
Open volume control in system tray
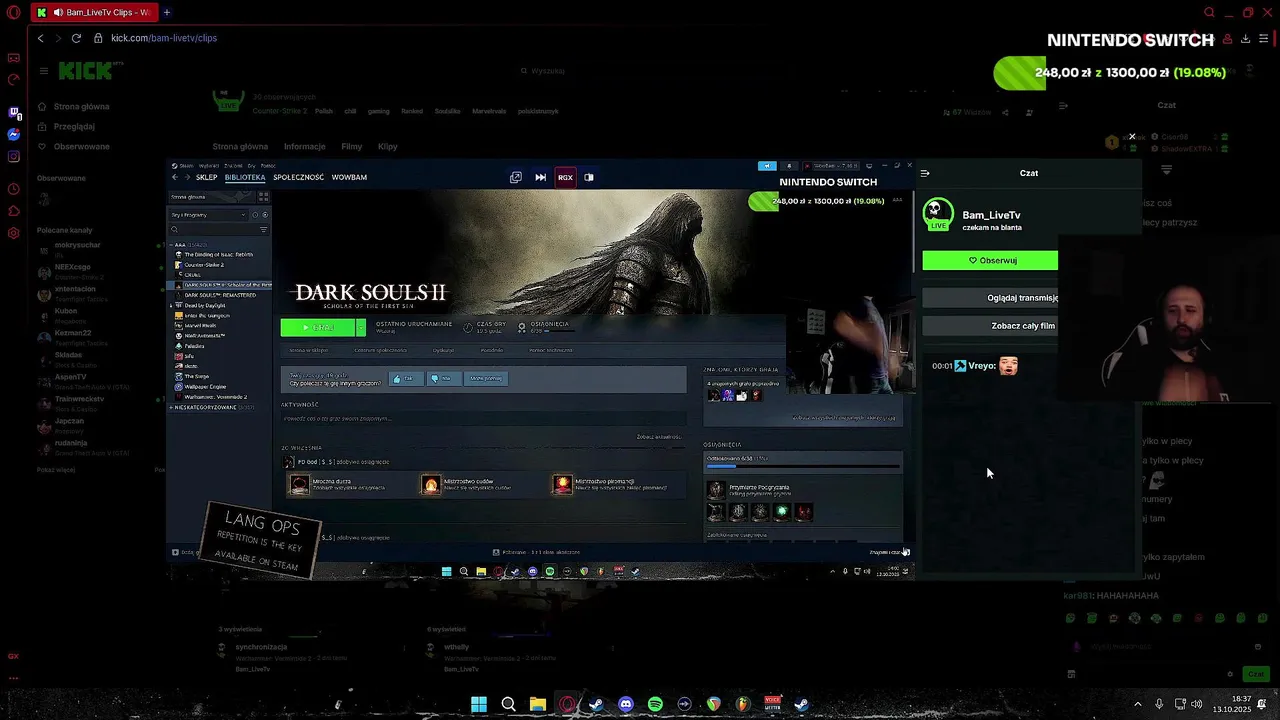coord(1197,704)
